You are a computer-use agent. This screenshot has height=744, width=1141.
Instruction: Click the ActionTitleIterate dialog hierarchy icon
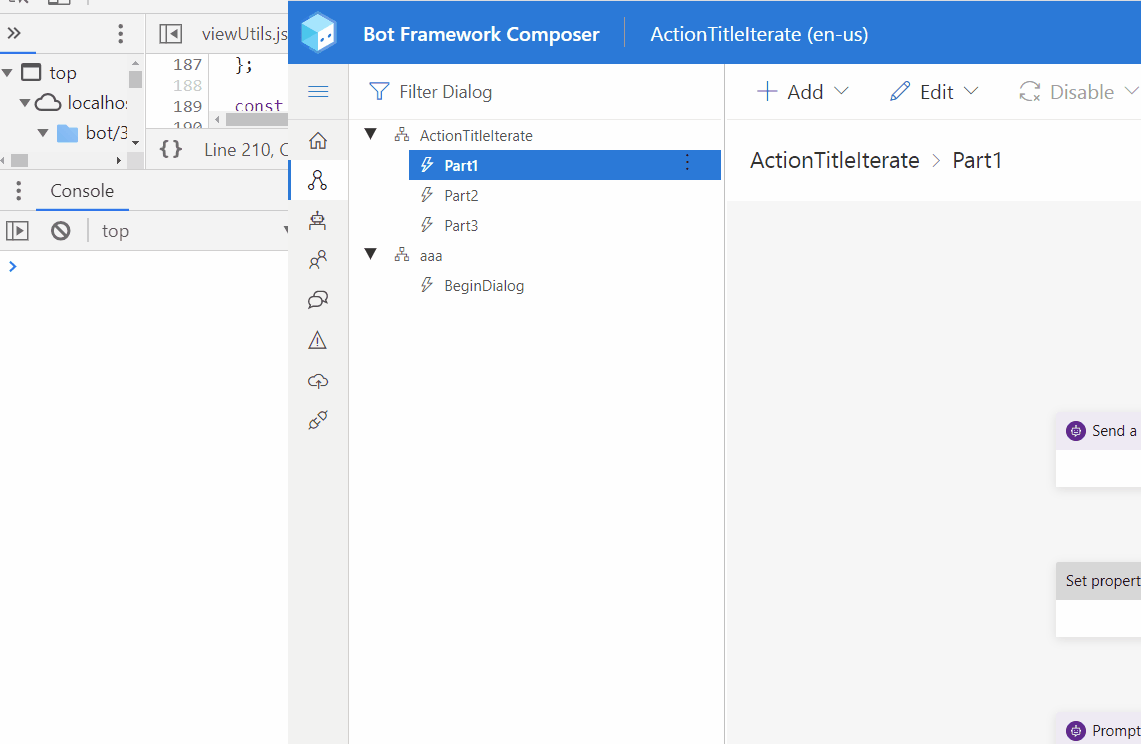pyautogui.click(x=402, y=135)
